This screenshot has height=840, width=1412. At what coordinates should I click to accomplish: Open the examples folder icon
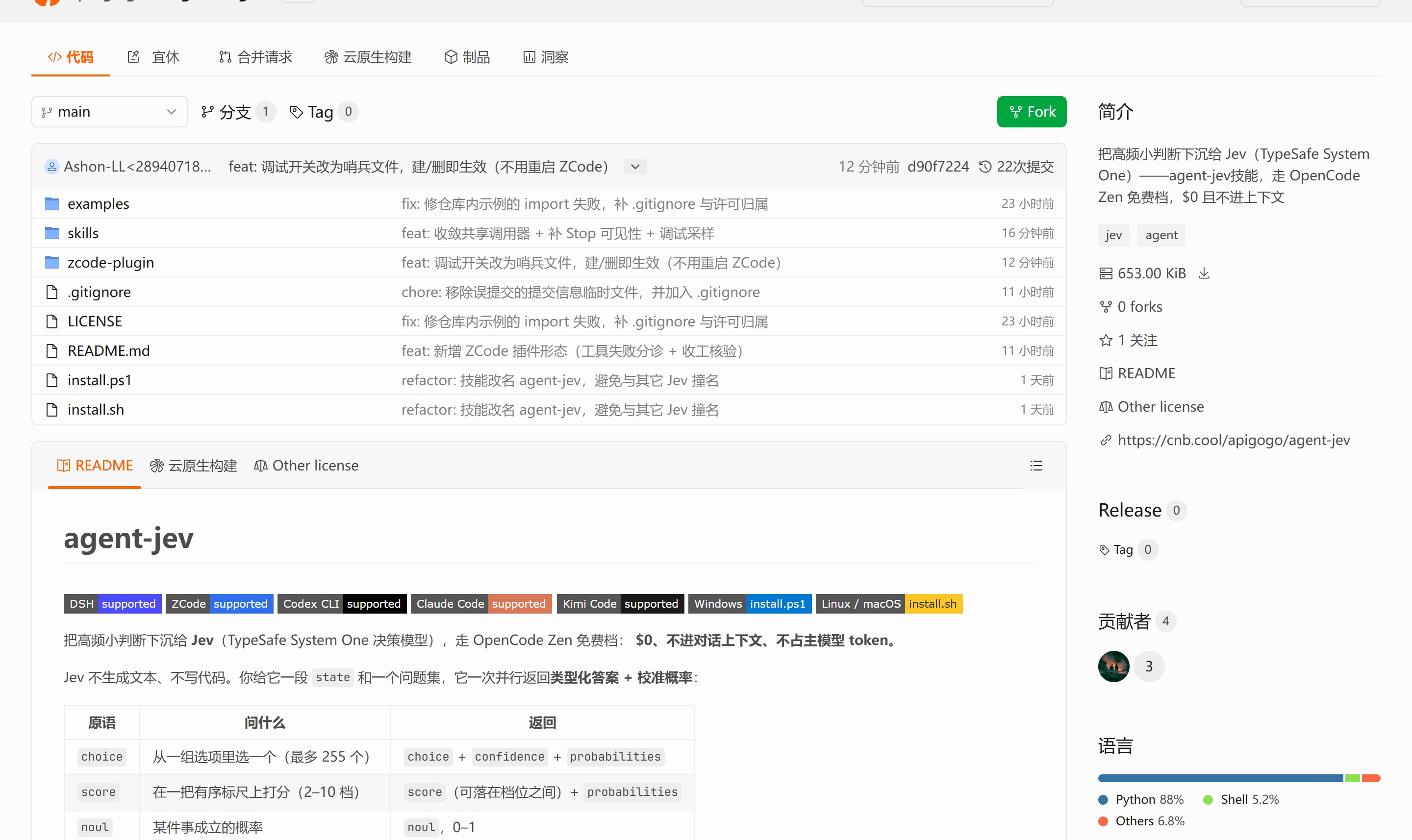[x=52, y=203]
